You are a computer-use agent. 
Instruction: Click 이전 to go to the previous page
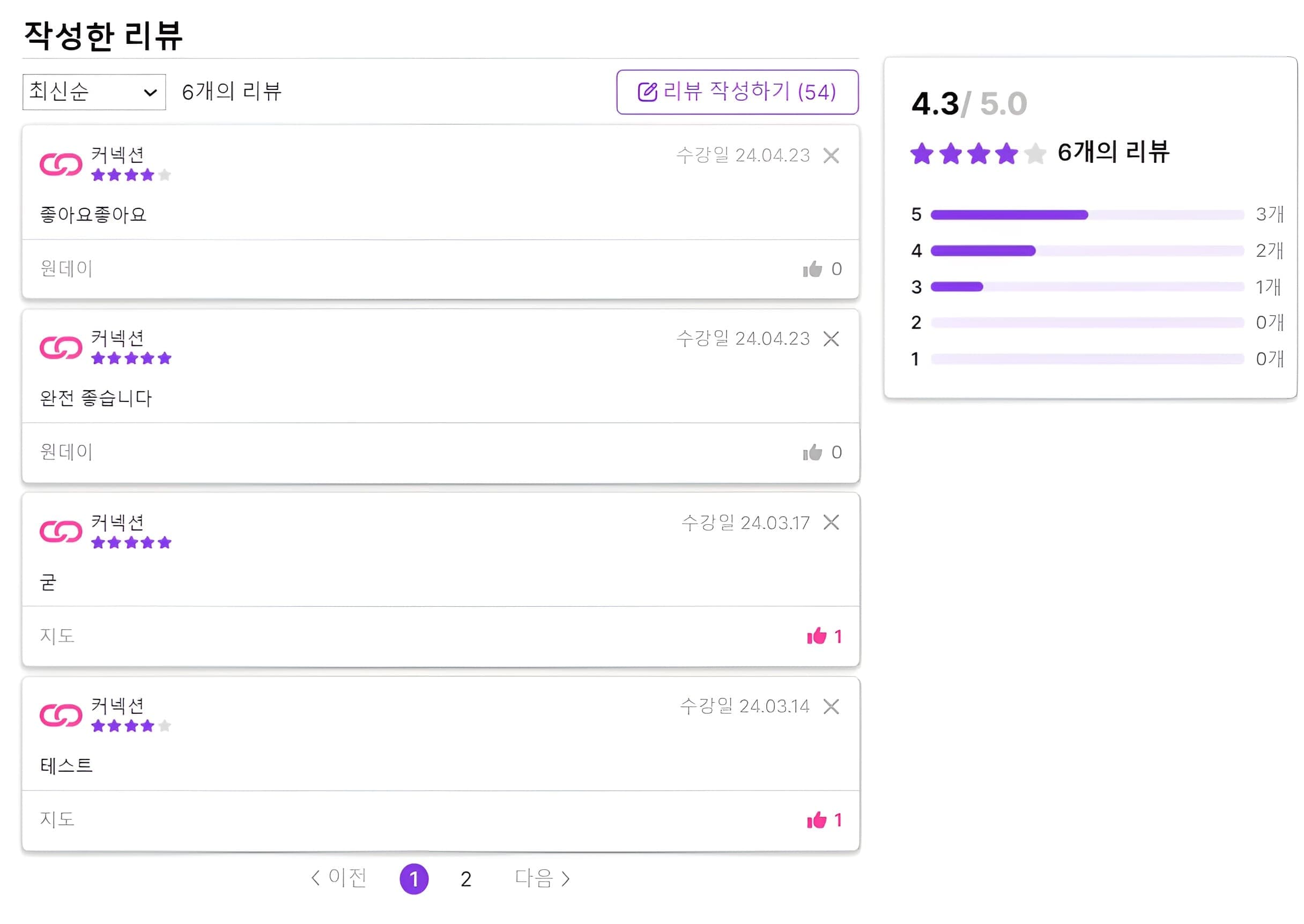[340, 878]
